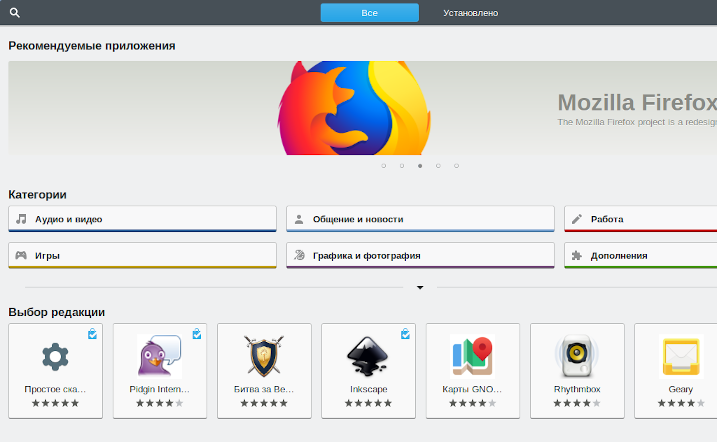Click the Firefox logo in banner
Image resolution: width=717 pixels, height=442 pixels.
click(x=354, y=108)
